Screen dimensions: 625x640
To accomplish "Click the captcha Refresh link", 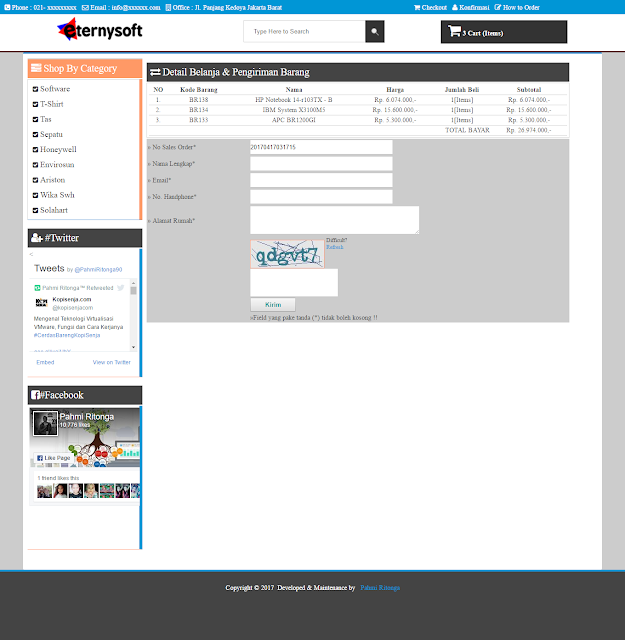I will tap(334, 247).
